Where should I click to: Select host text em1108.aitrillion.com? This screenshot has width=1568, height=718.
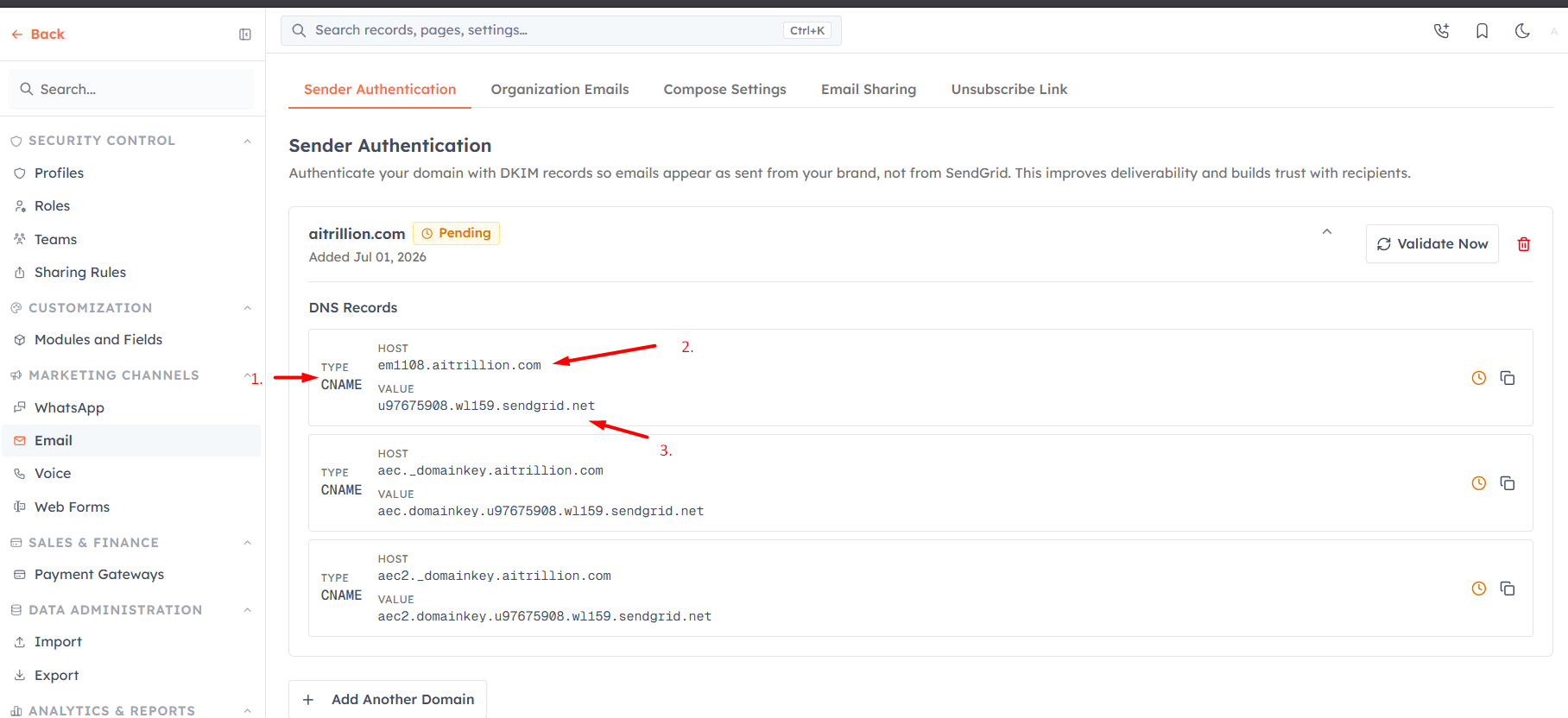459,365
